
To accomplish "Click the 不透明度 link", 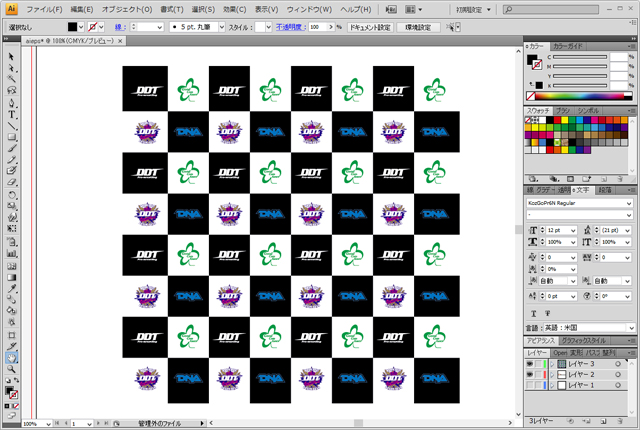I will click(291, 27).
